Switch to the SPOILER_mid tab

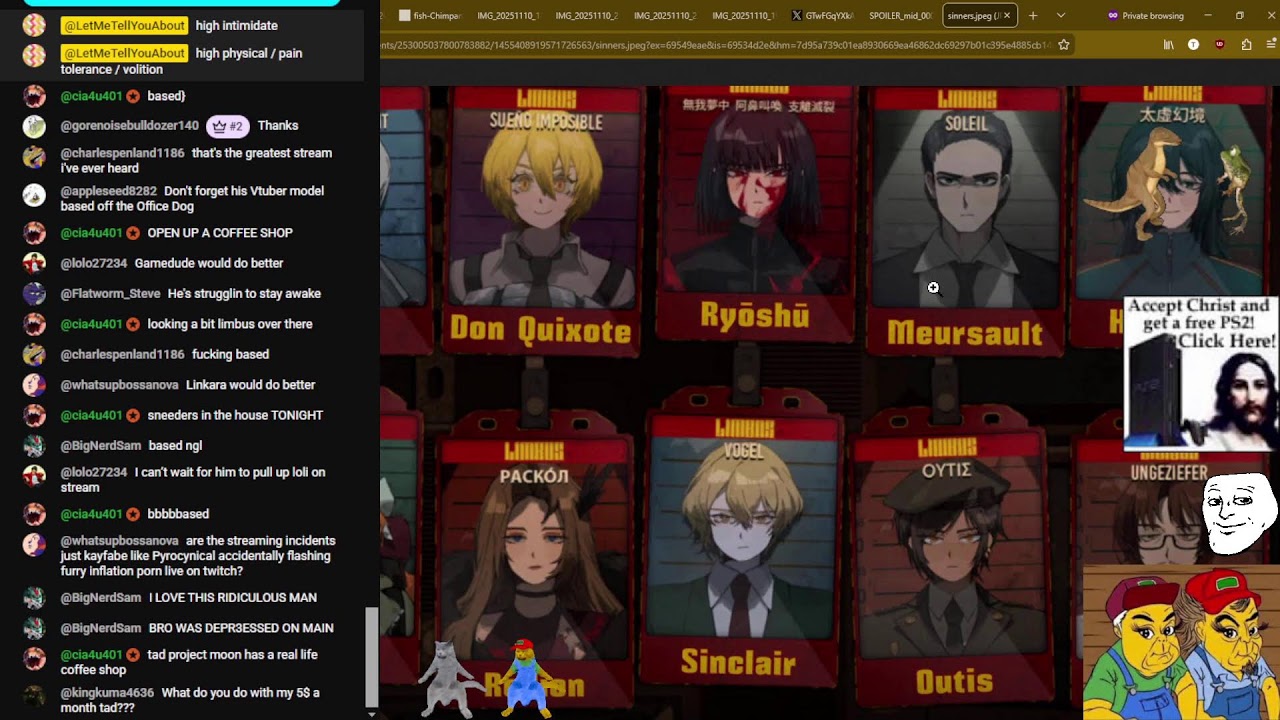click(x=898, y=15)
